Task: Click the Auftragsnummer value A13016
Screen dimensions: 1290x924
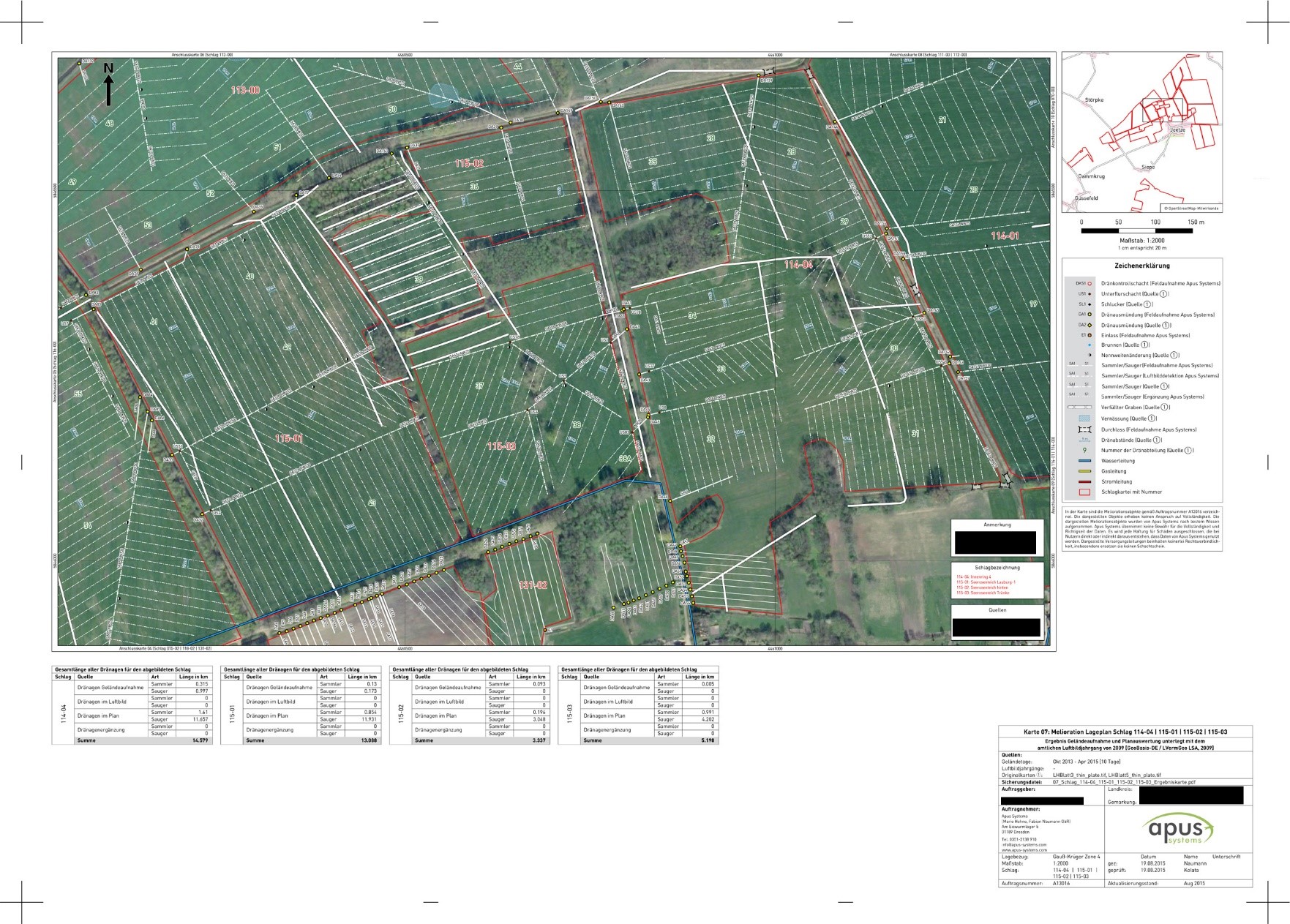Action: (1061, 883)
